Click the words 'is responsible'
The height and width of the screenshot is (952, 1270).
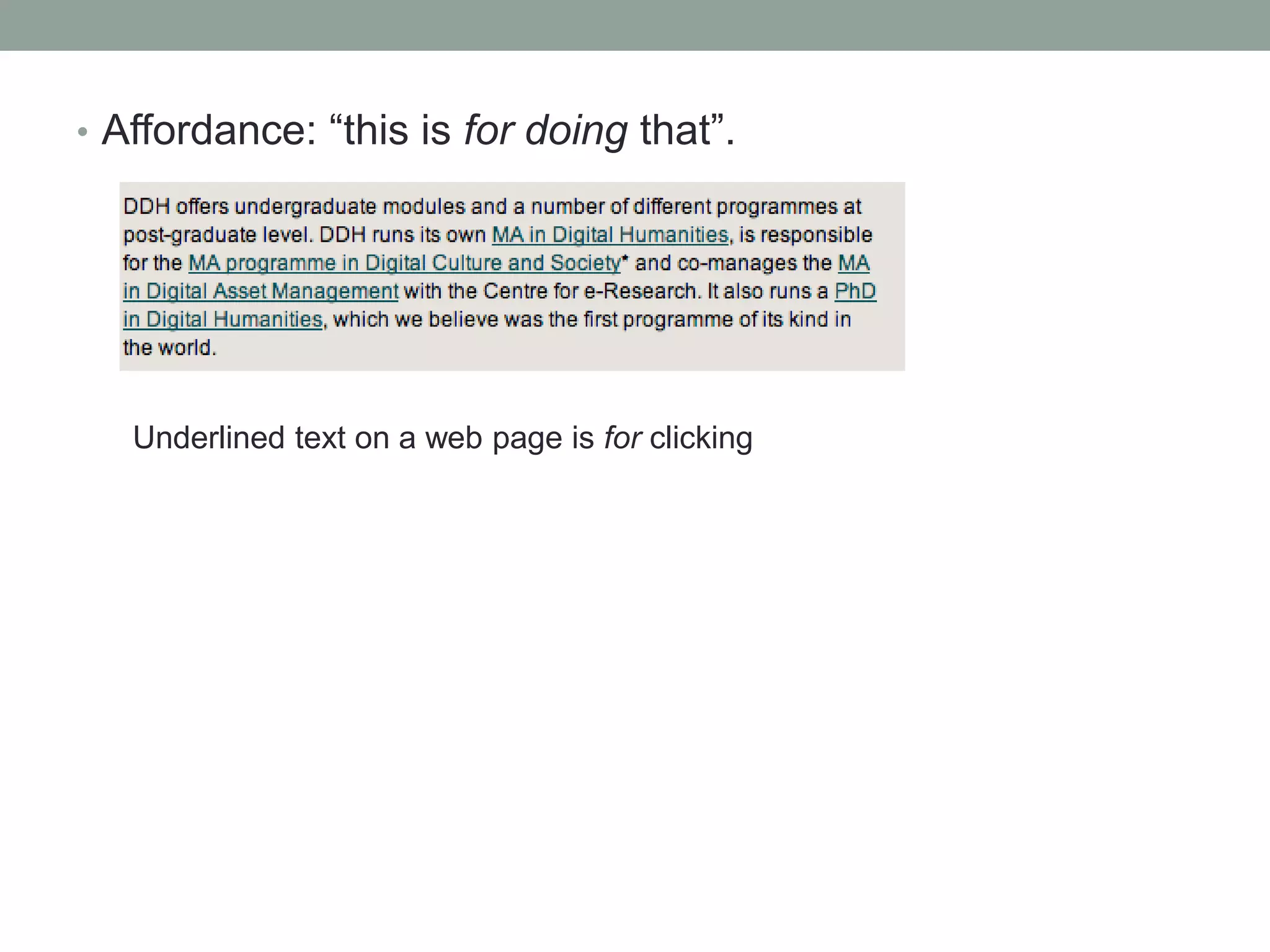coord(806,235)
